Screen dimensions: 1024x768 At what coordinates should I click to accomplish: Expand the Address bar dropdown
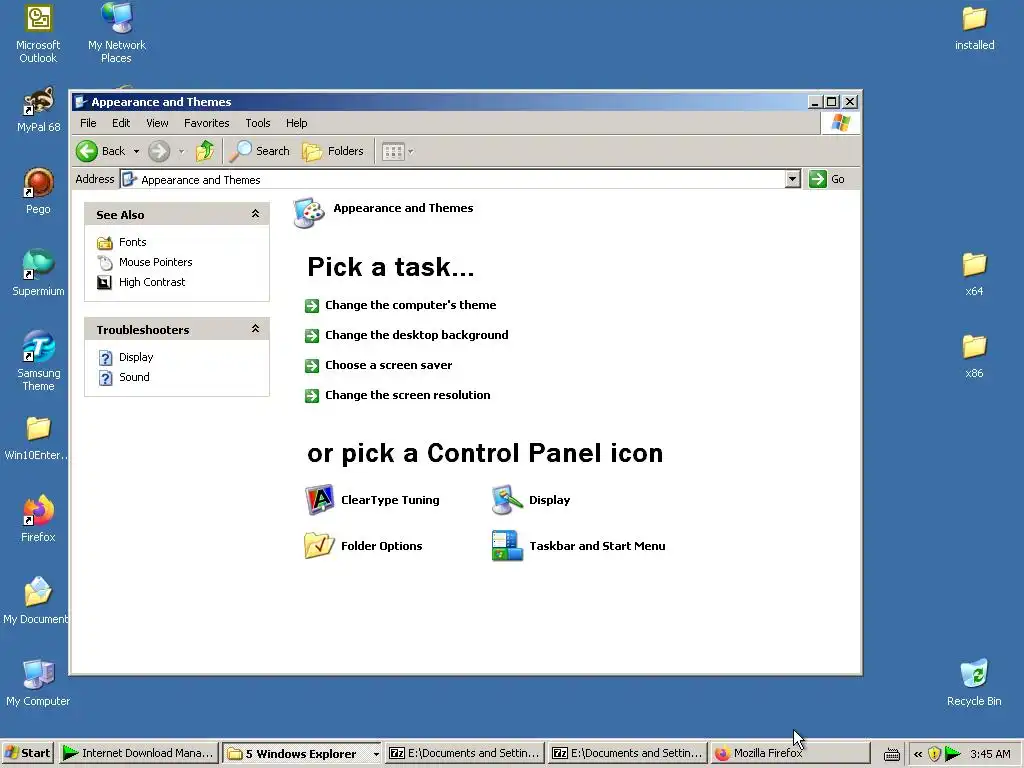792,179
